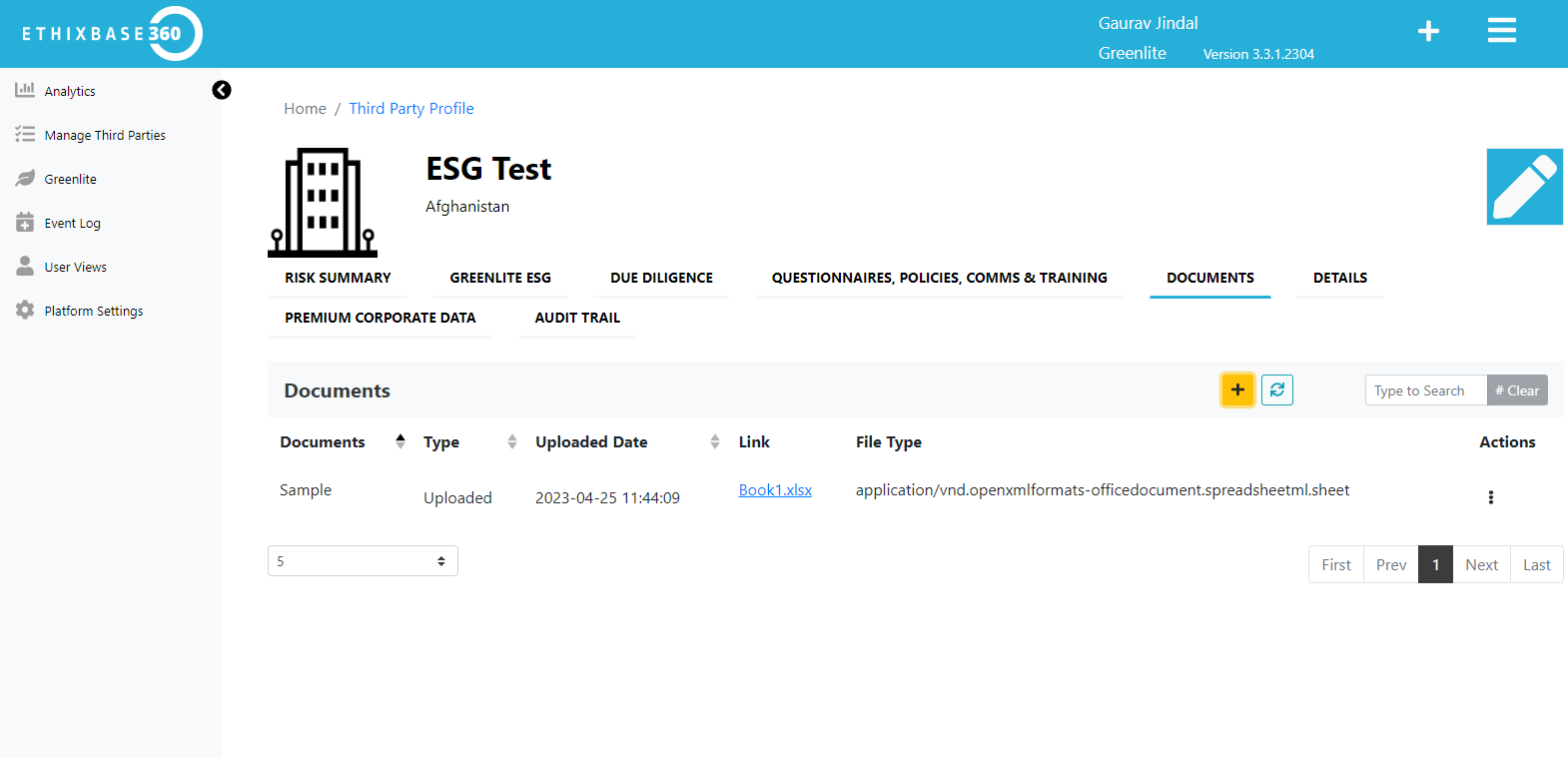Sort by Uploaded Date column arrows

(715, 441)
